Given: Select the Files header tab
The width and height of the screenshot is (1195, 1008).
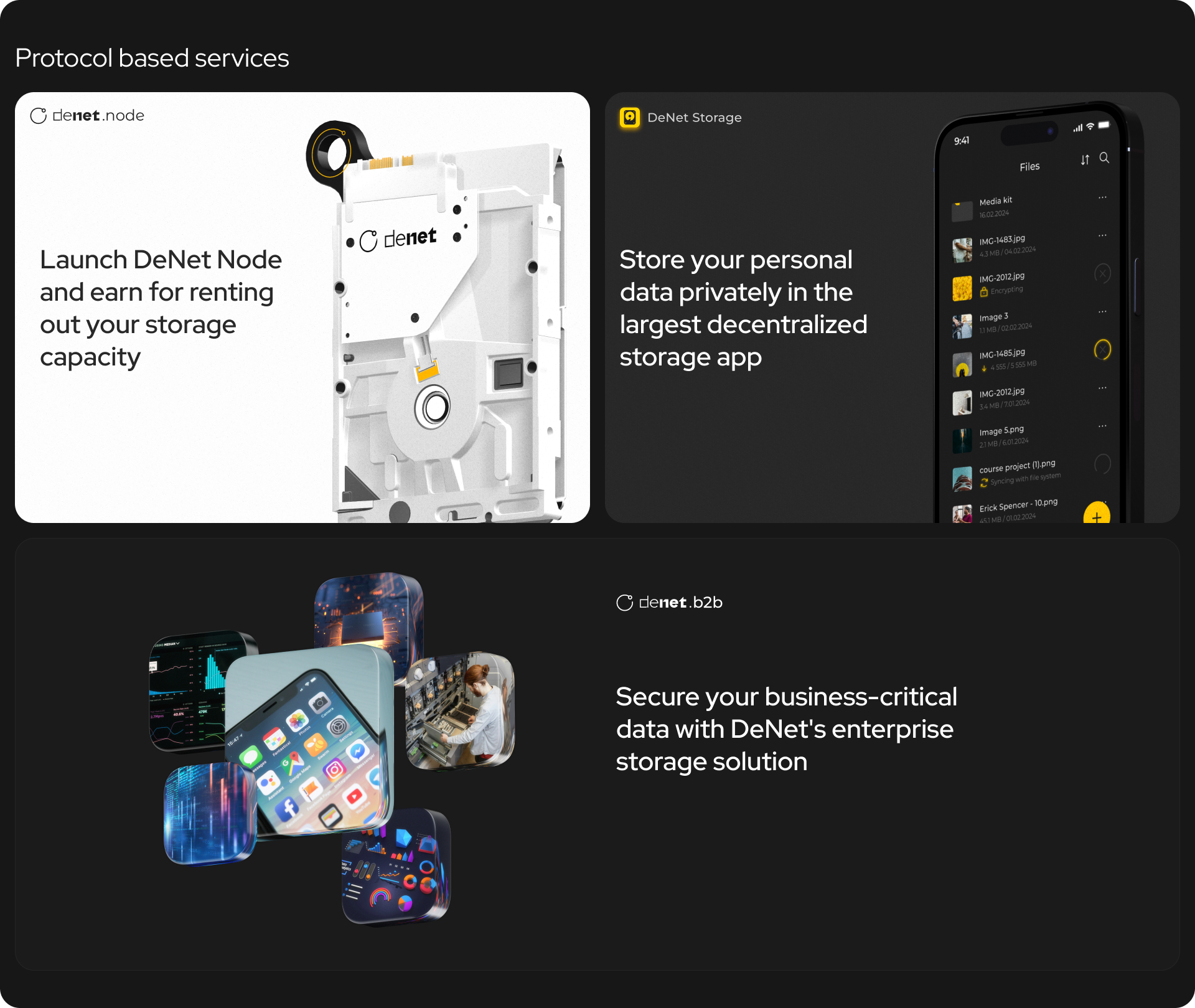Looking at the screenshot, I should pos(1030,166).
